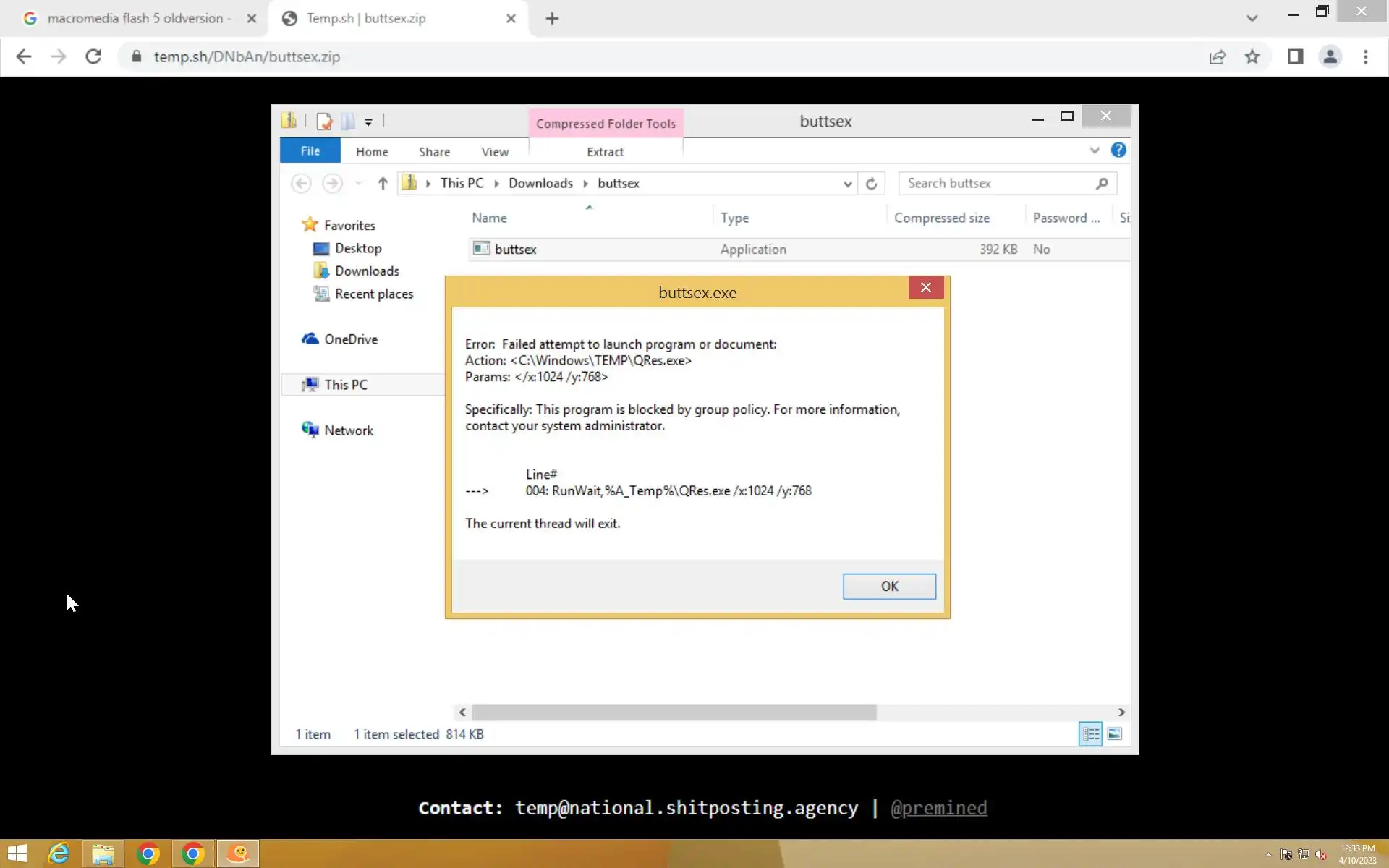Click the browser reload page icon
The height and width of the screenshot is (868, 1389).
point(93,56)
